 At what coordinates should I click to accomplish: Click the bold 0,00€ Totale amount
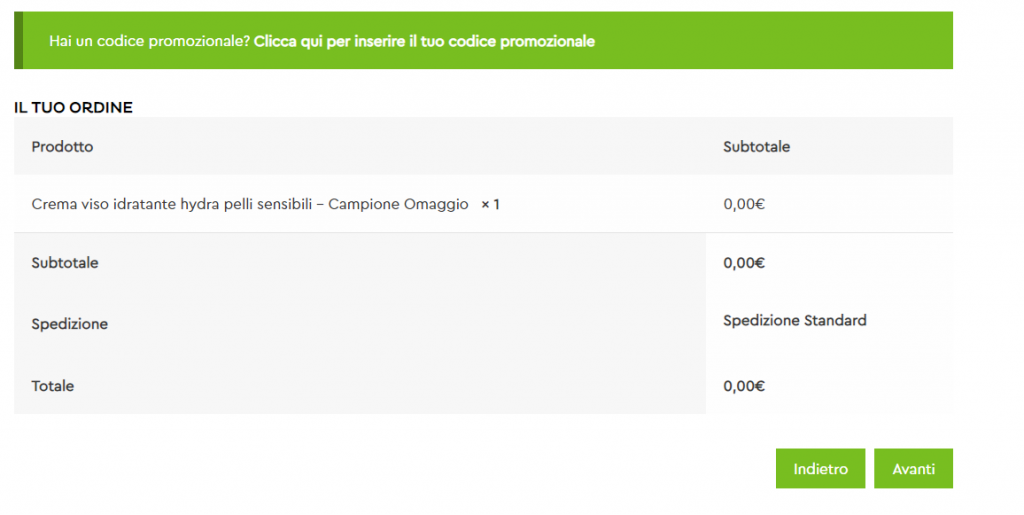click(744, 385)
